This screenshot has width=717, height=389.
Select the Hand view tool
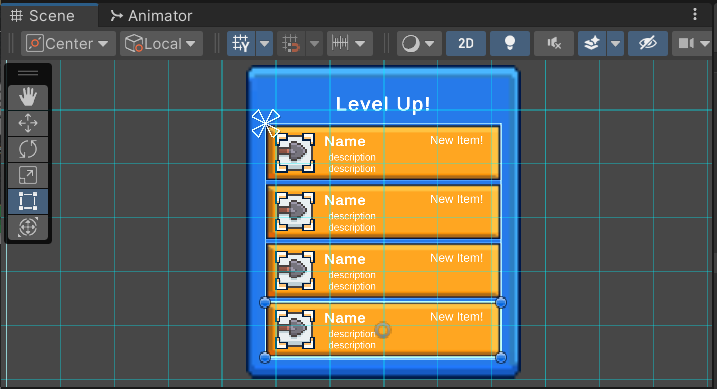[28, 97]
